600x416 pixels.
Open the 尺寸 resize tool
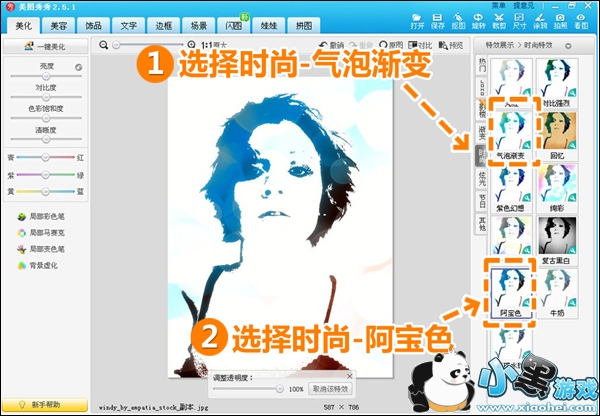coord(519,21)
